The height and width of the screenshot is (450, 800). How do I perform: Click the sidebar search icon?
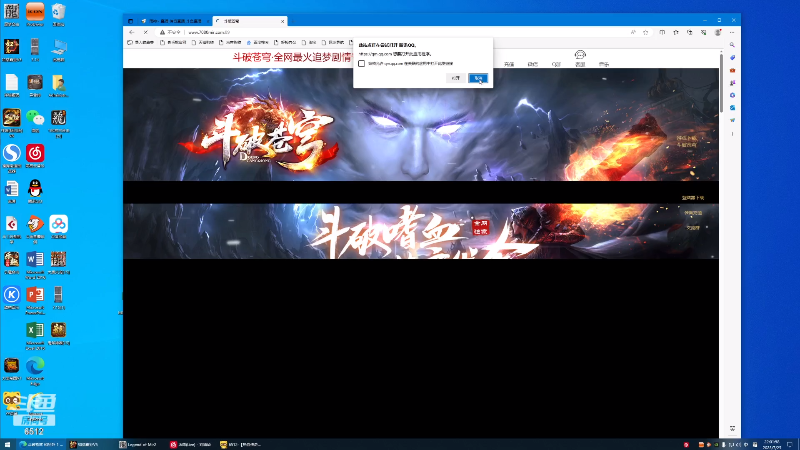click(732, 45)
